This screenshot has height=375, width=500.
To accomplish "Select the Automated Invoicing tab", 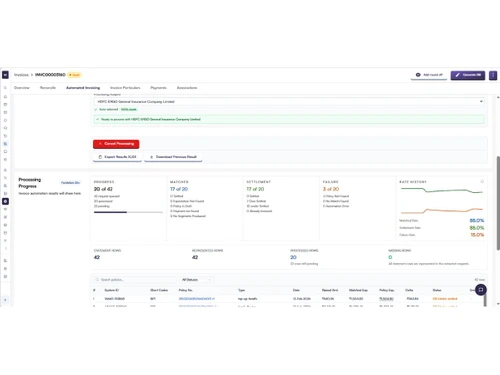I will tap(83, 88).
